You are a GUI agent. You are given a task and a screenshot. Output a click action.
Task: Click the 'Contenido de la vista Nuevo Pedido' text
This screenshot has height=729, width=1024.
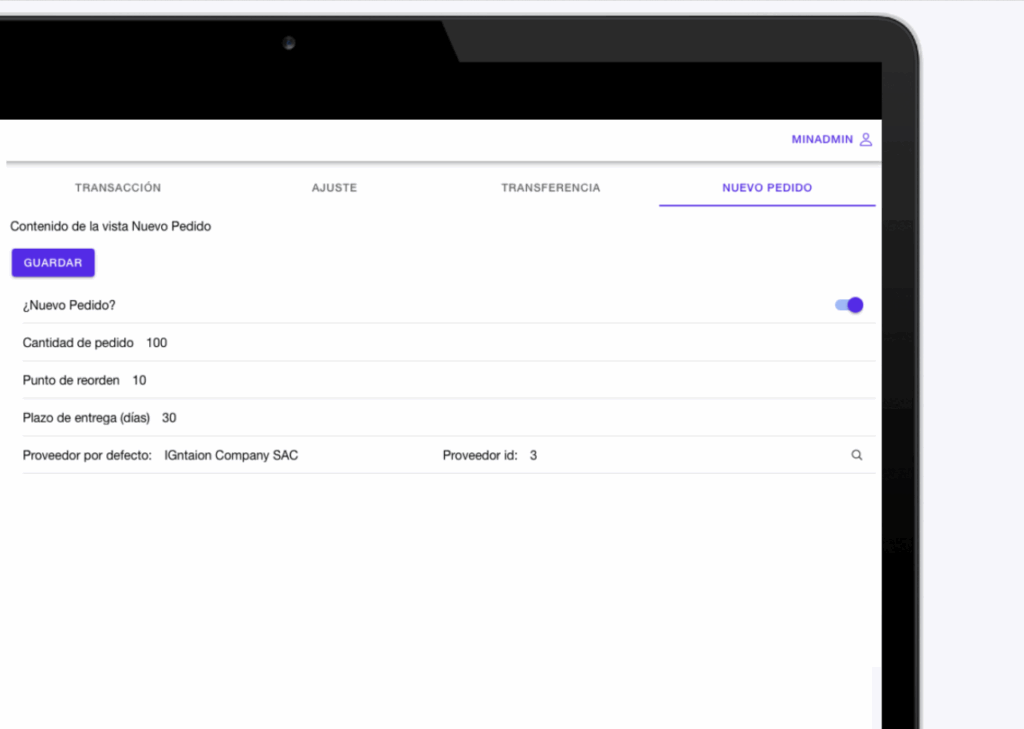coord(110,226)
